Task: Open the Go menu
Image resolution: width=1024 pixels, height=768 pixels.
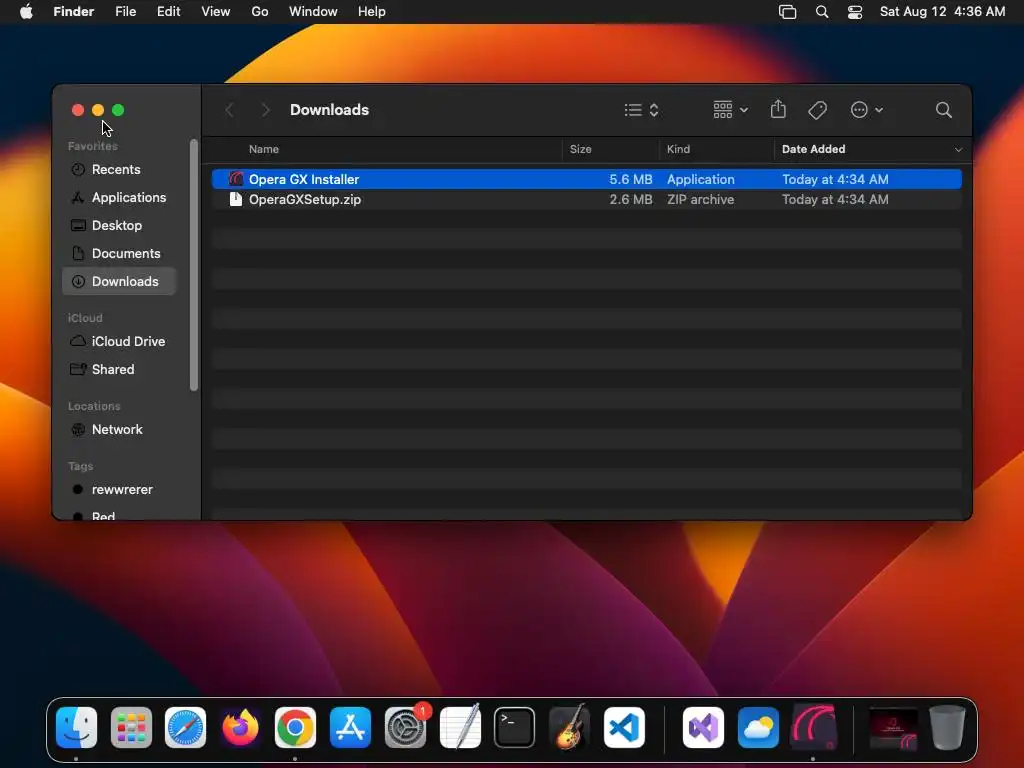Action: click(x=260, y=12)
